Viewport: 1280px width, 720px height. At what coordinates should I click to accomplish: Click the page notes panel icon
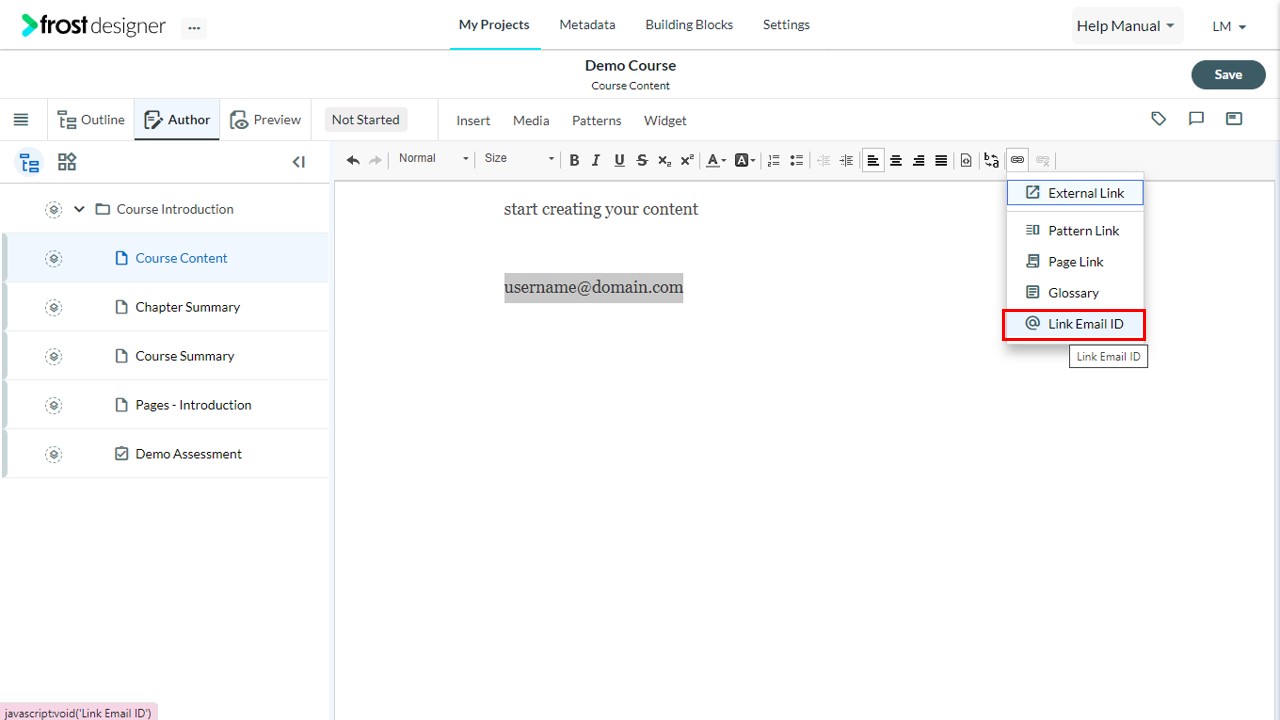[1234, 119]
